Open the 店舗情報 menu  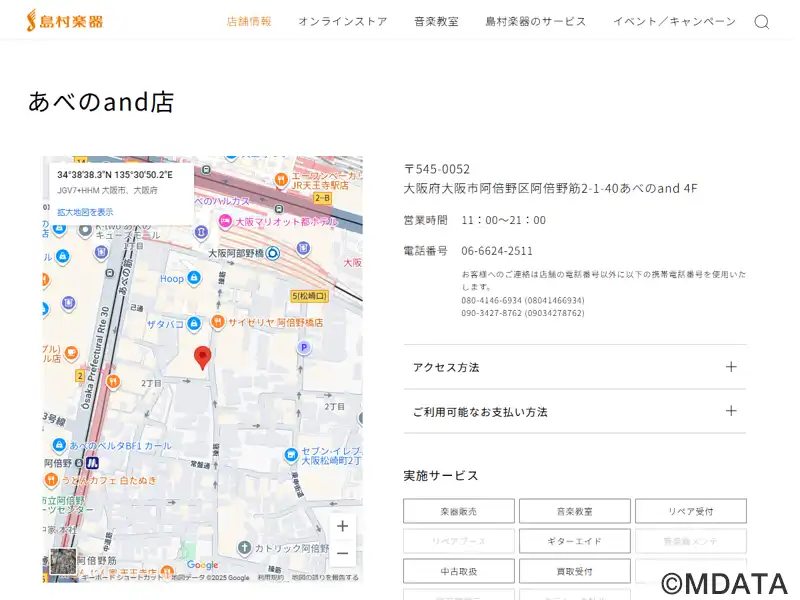click(249, 21)
